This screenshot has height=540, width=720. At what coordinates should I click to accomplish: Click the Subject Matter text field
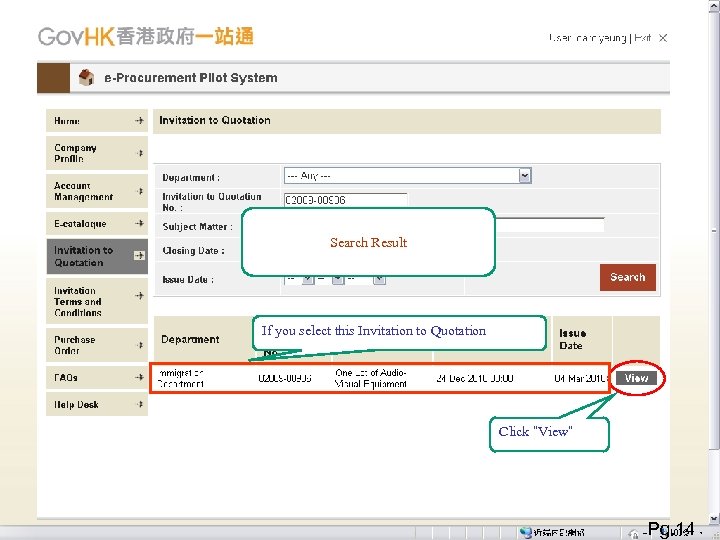[550, 225]
